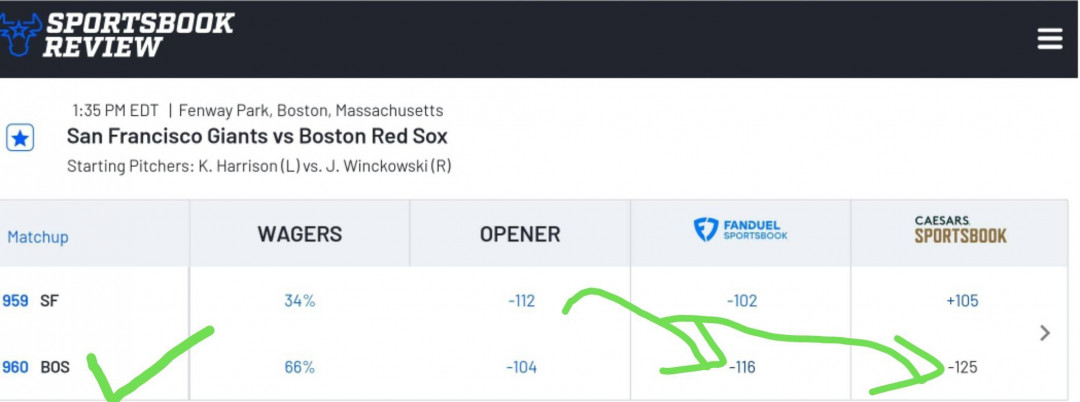Viewport: 1080px width, 402px height.
Task: Click the Caesars Sportsbook logo
Action: [x=961, y=230]
